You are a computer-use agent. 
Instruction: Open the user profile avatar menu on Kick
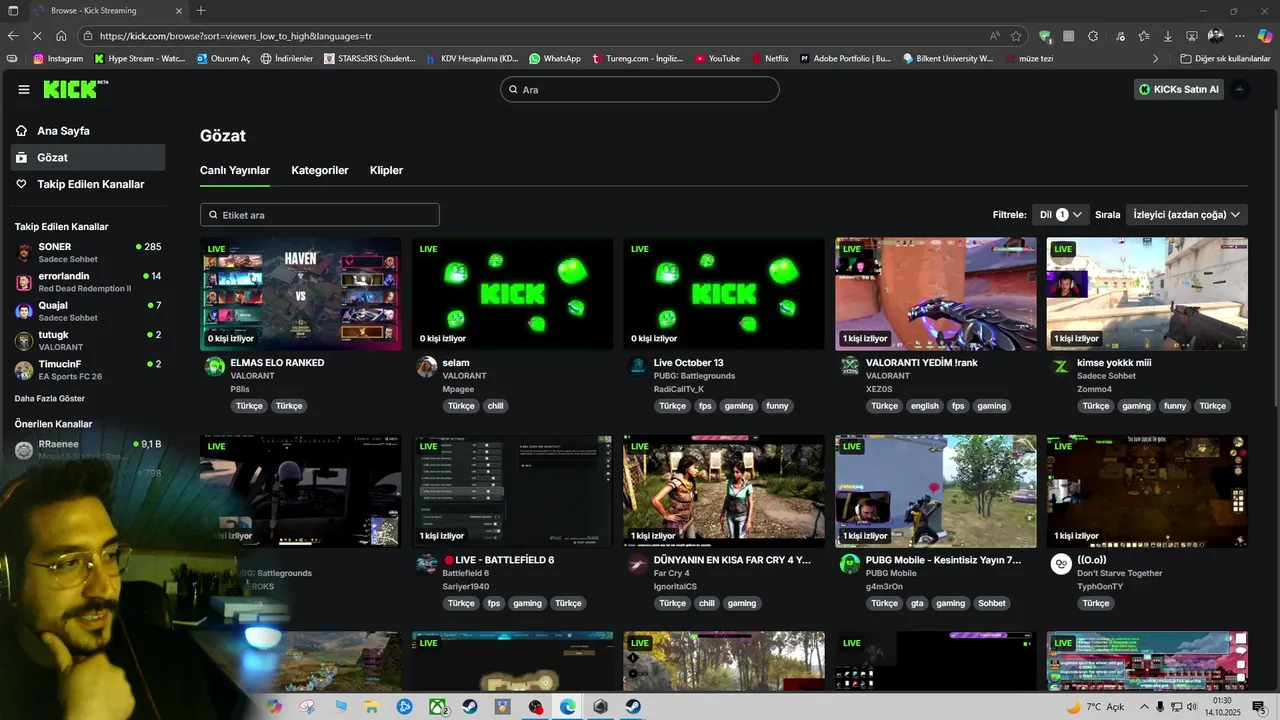pyautogui.click(x=1240, y=89)
